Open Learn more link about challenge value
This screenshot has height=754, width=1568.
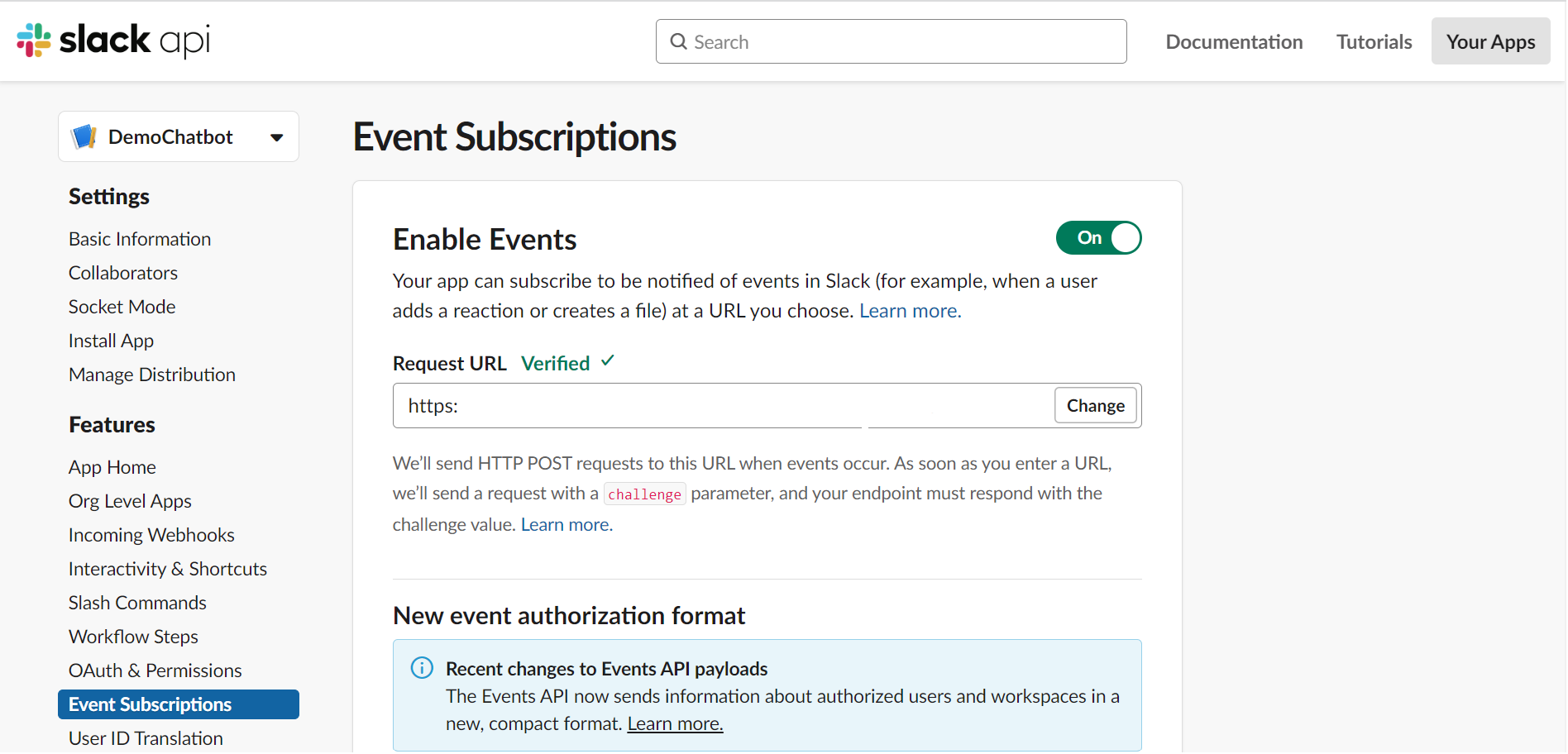(566, 525)
